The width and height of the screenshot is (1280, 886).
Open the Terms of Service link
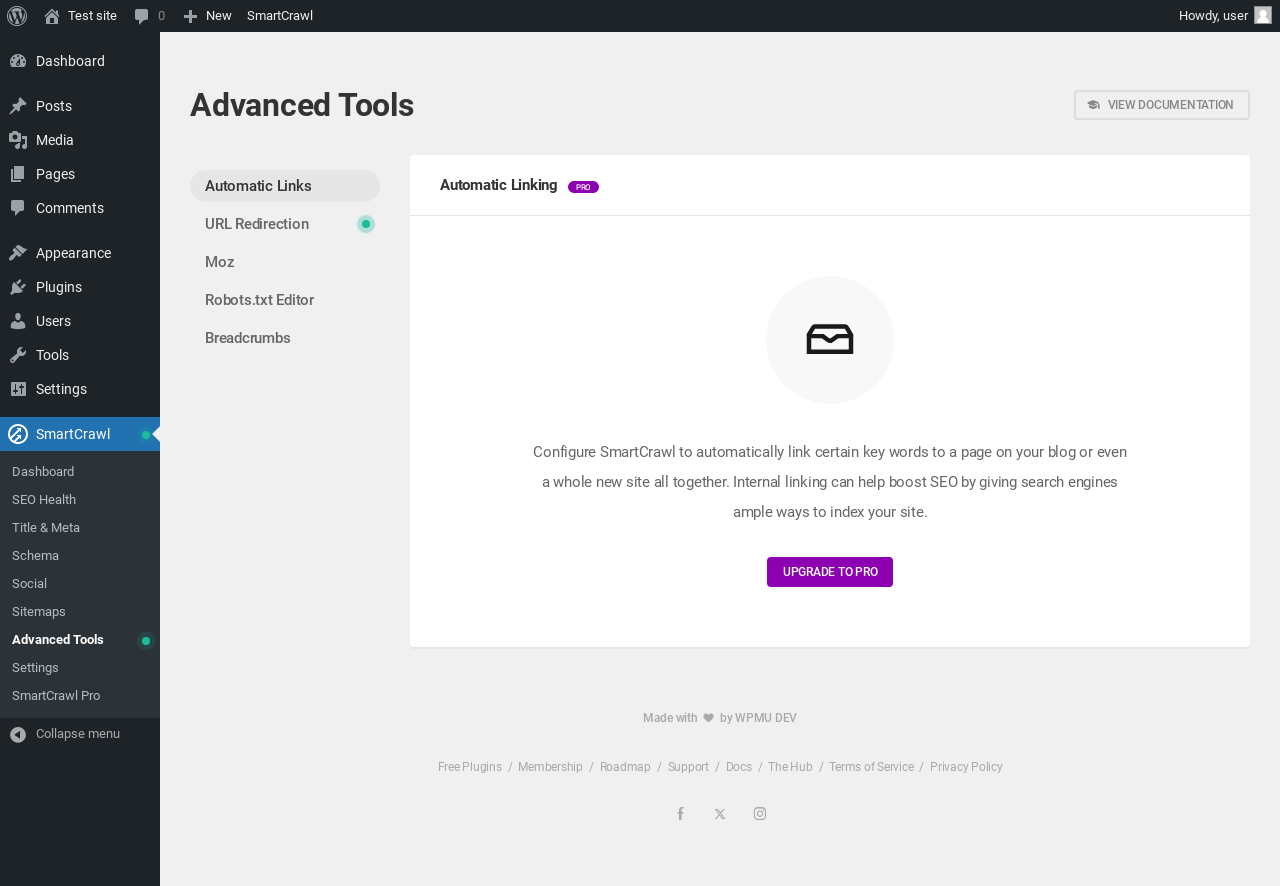pos(871,767)
